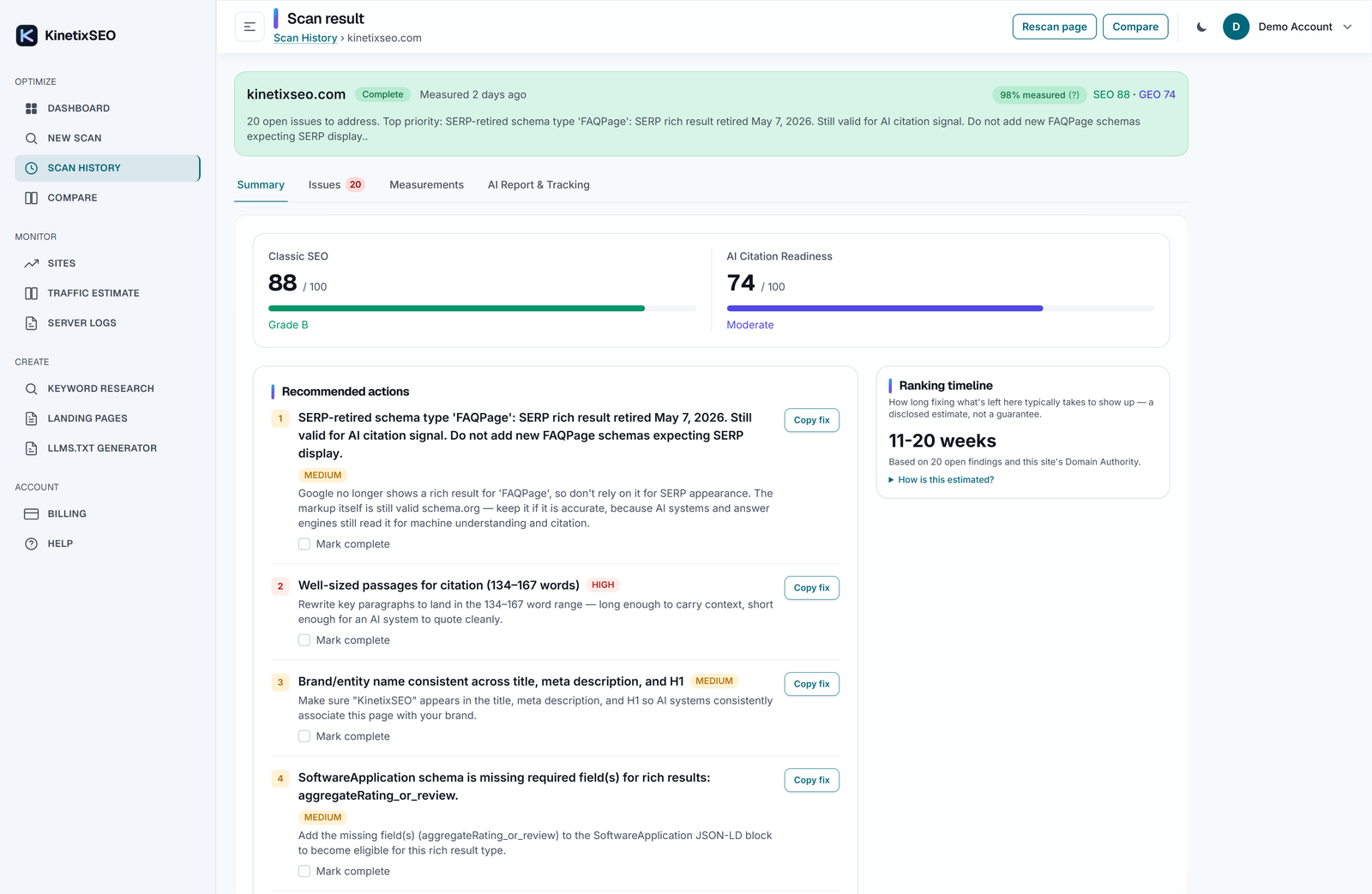The height and width of the screenshot is (894, 1372).
Task: Collapse sidebar with the hamburger menu icon
Action: coord(250,27)
